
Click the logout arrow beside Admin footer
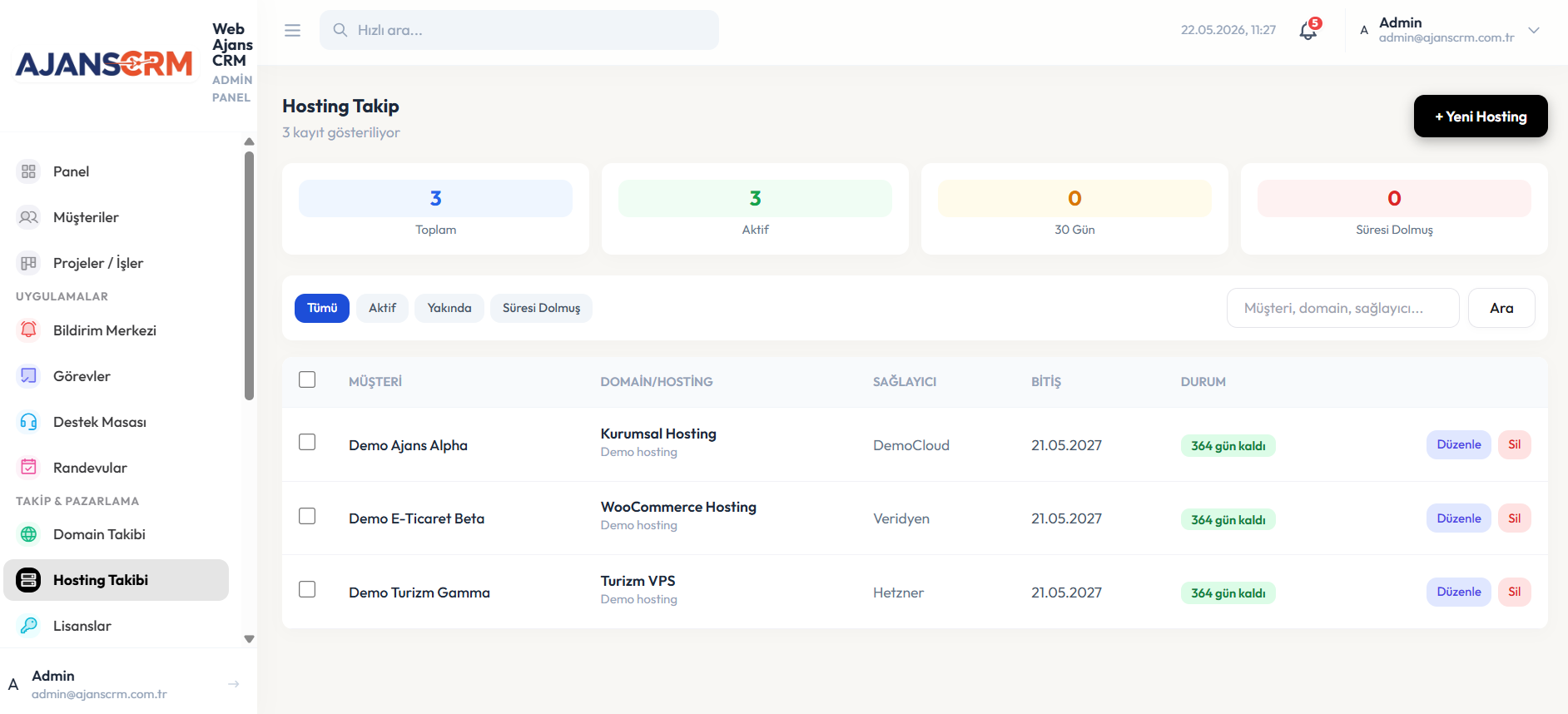(x=234, y=684)
